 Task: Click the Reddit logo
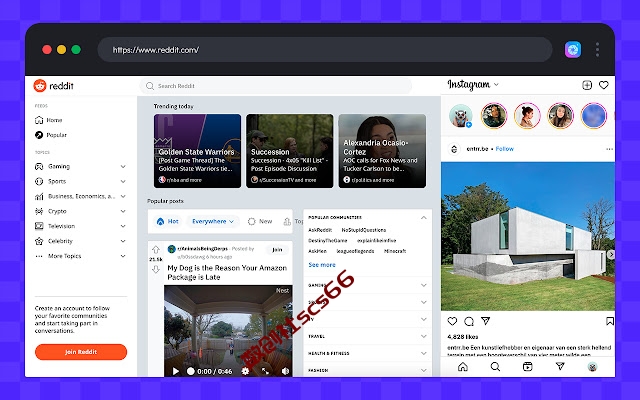tap(53, 86)
